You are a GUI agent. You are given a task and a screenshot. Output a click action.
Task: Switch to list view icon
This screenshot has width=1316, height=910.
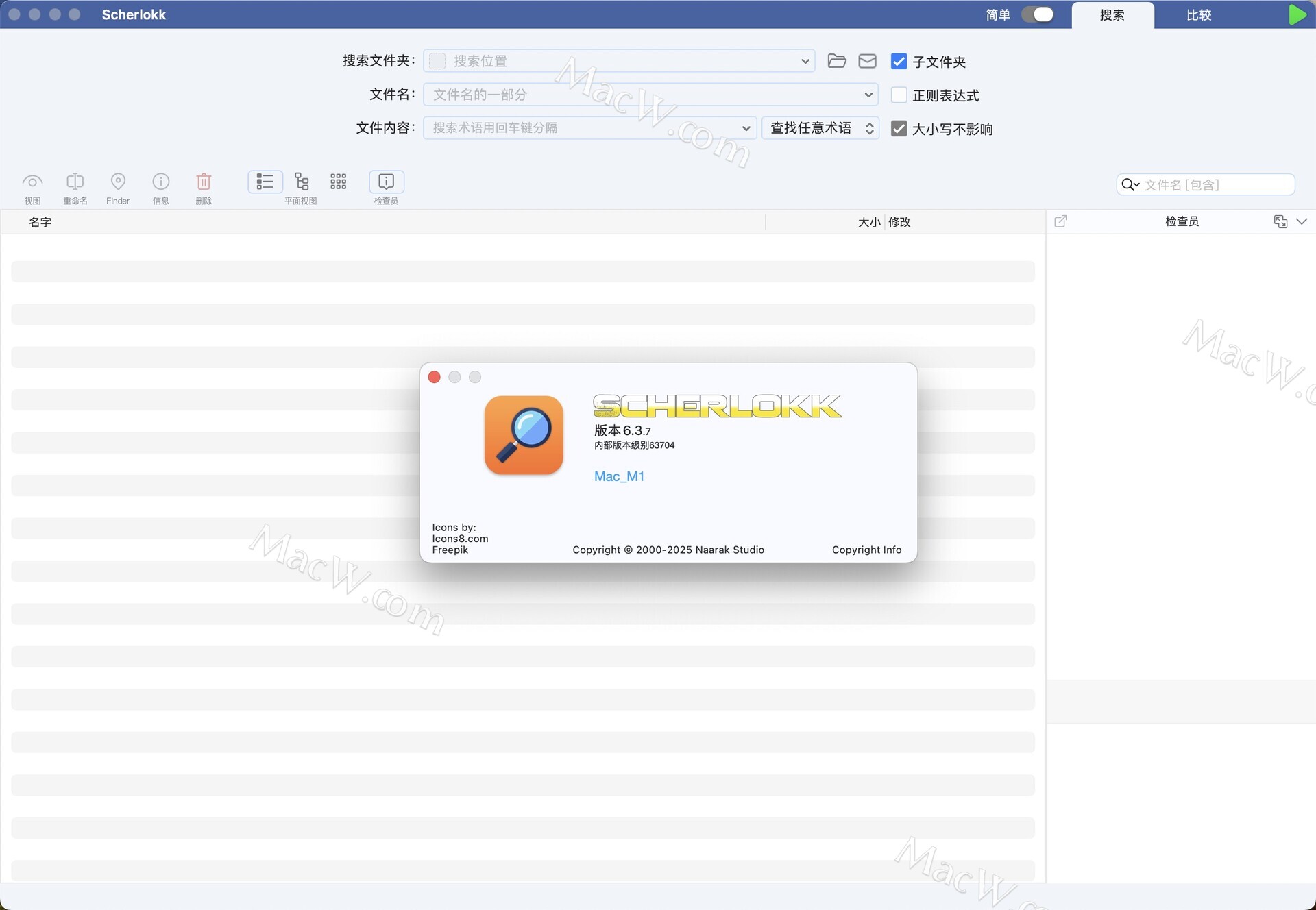click(265, 182)
